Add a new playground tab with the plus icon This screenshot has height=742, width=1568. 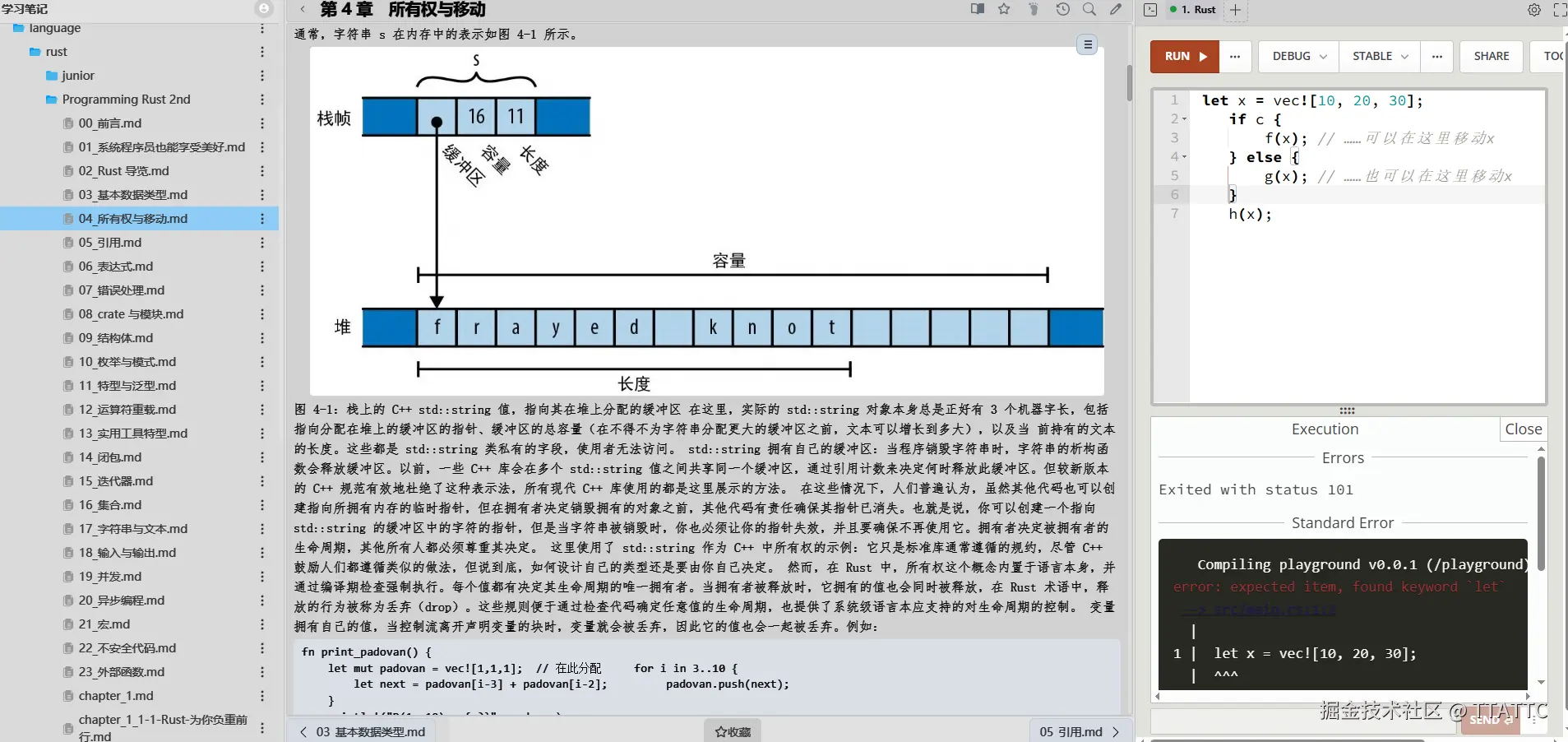point(1236,10)
